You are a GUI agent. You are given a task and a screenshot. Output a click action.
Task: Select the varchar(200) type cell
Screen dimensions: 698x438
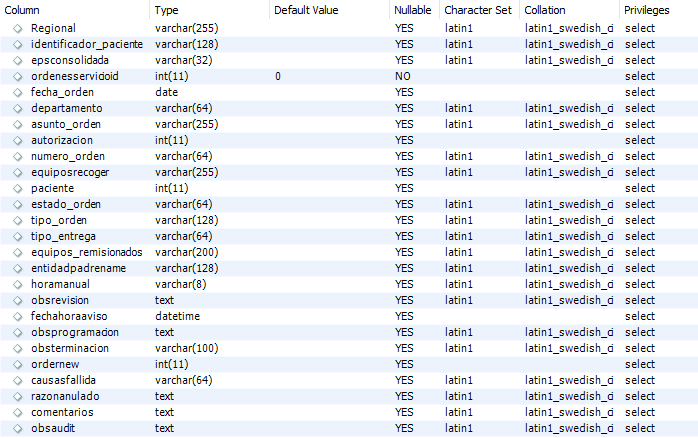187,252
